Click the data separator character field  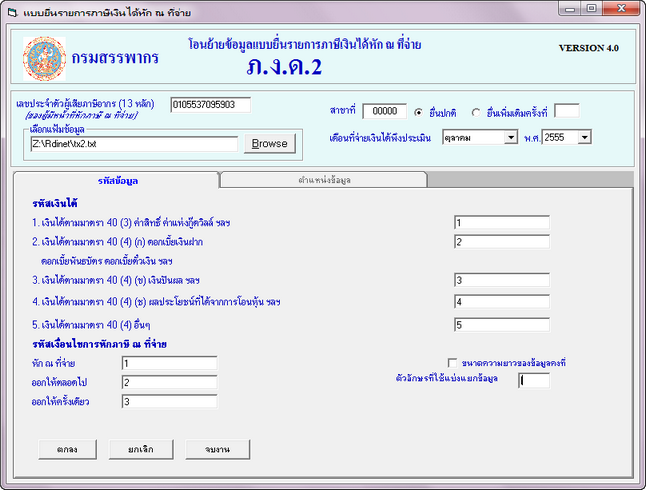pos(534,380)
